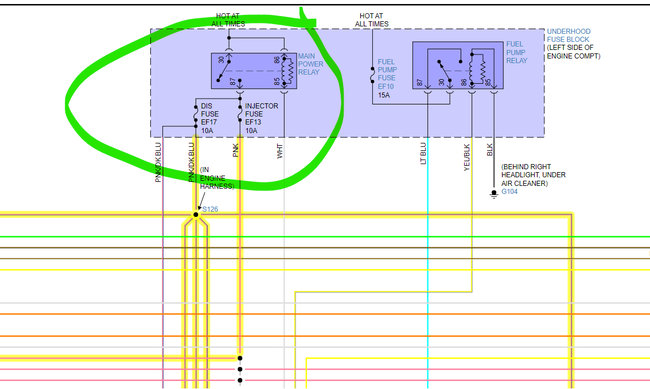Click the FUEL PUMP RELAY label
Image resolution: width=650 pixels, height=389 pixels.
point(517,52)
